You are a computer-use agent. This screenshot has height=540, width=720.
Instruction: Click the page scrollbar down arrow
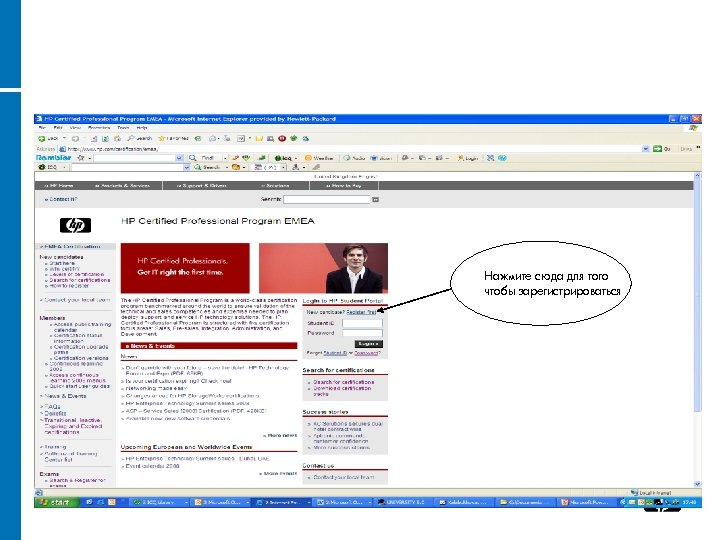[x=698, y=484]
